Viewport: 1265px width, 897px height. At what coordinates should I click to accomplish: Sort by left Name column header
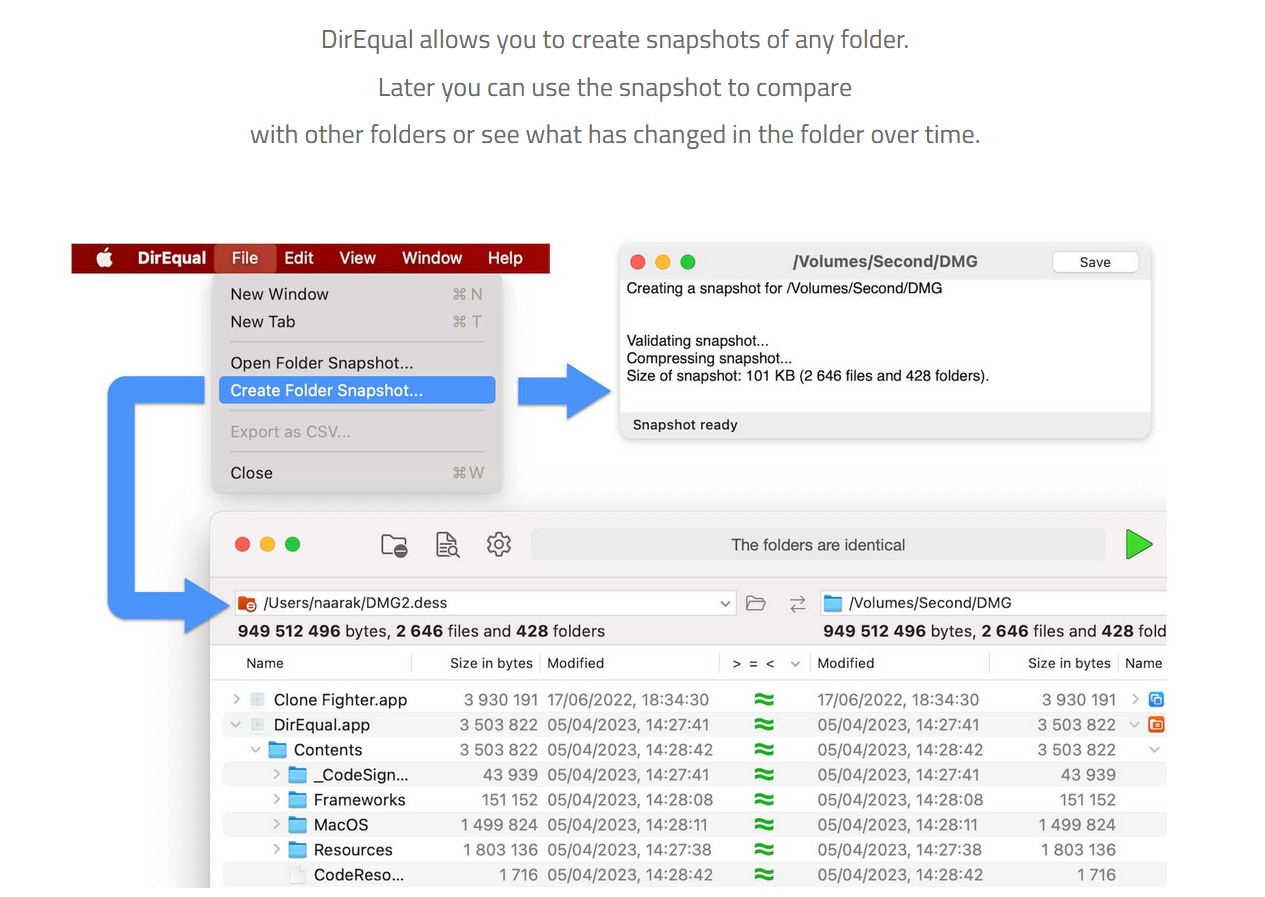(265, 663)
